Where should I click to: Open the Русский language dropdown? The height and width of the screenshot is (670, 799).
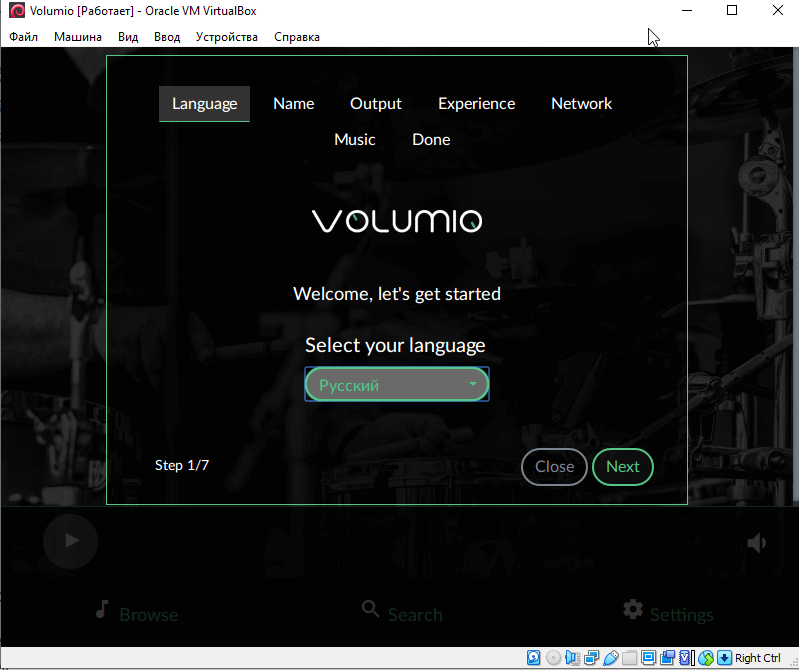pos(396,384)
